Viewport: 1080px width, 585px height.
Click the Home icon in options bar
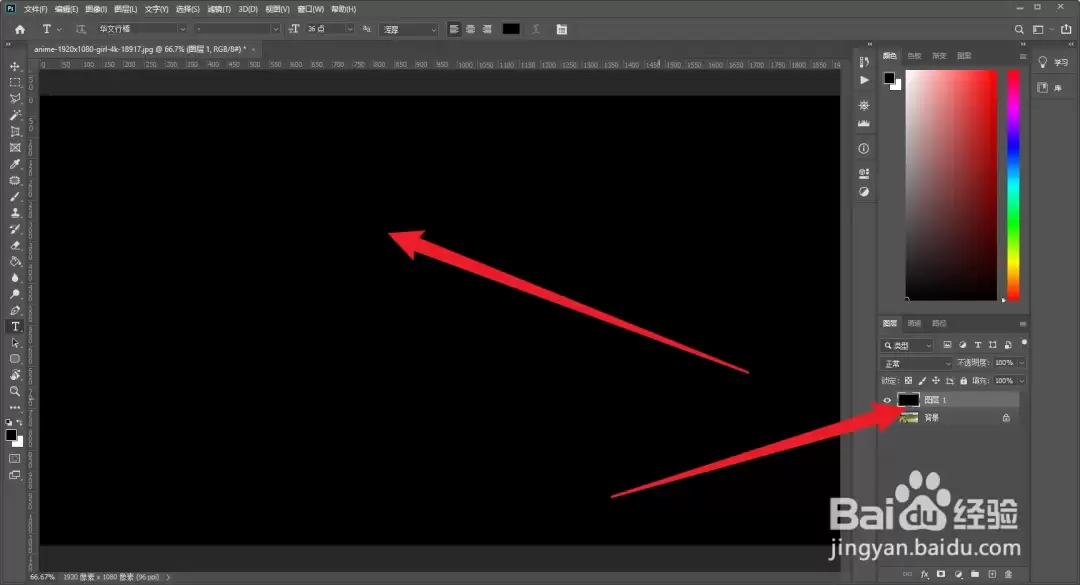pos(20,30)
